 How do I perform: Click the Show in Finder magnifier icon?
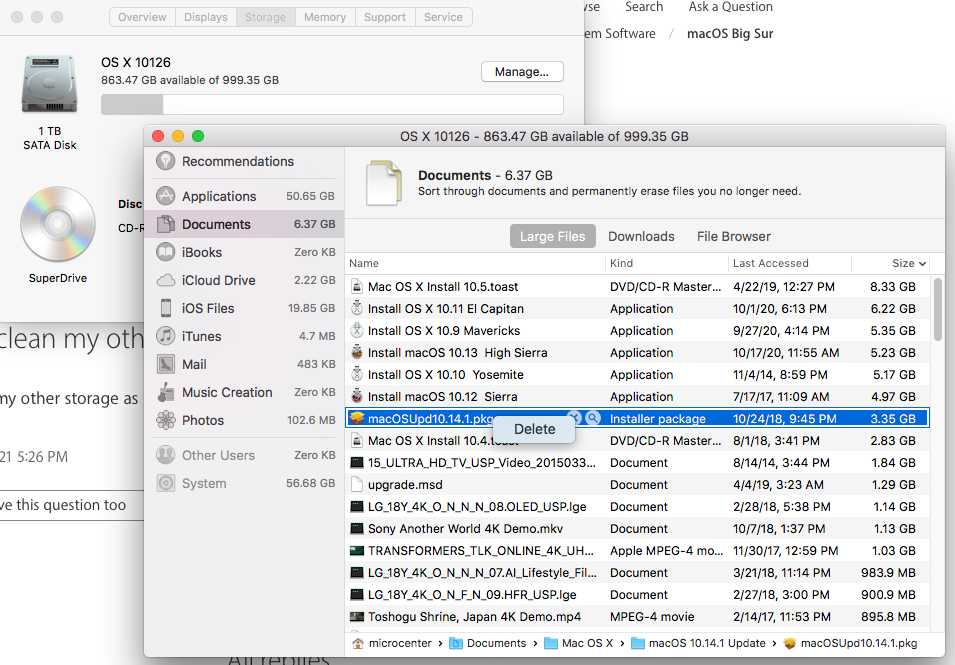pyautogui.click(x=593, y=418)
